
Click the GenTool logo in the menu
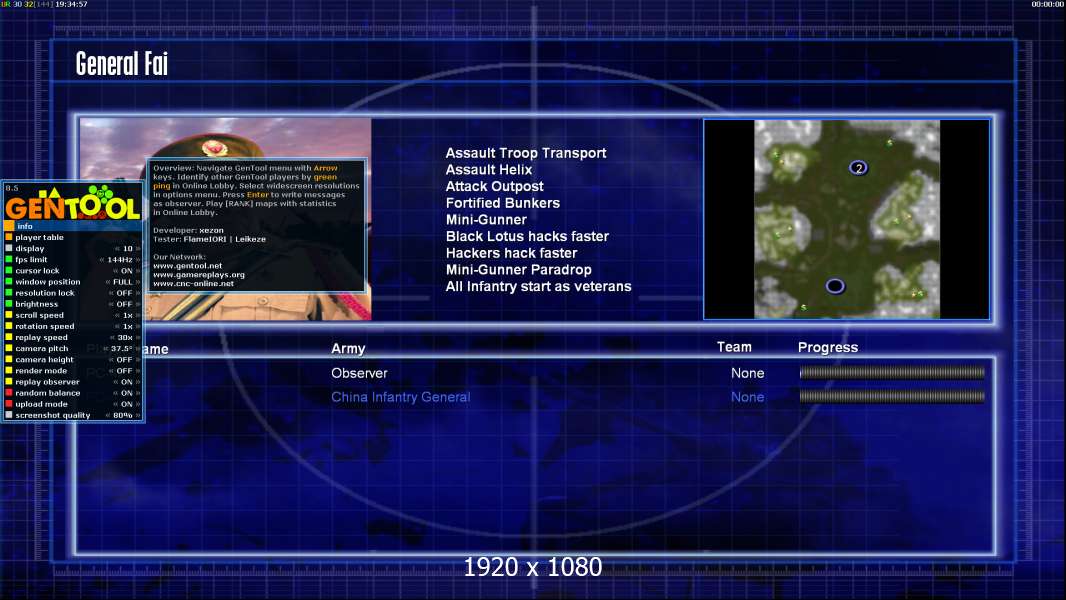(73, 202)
